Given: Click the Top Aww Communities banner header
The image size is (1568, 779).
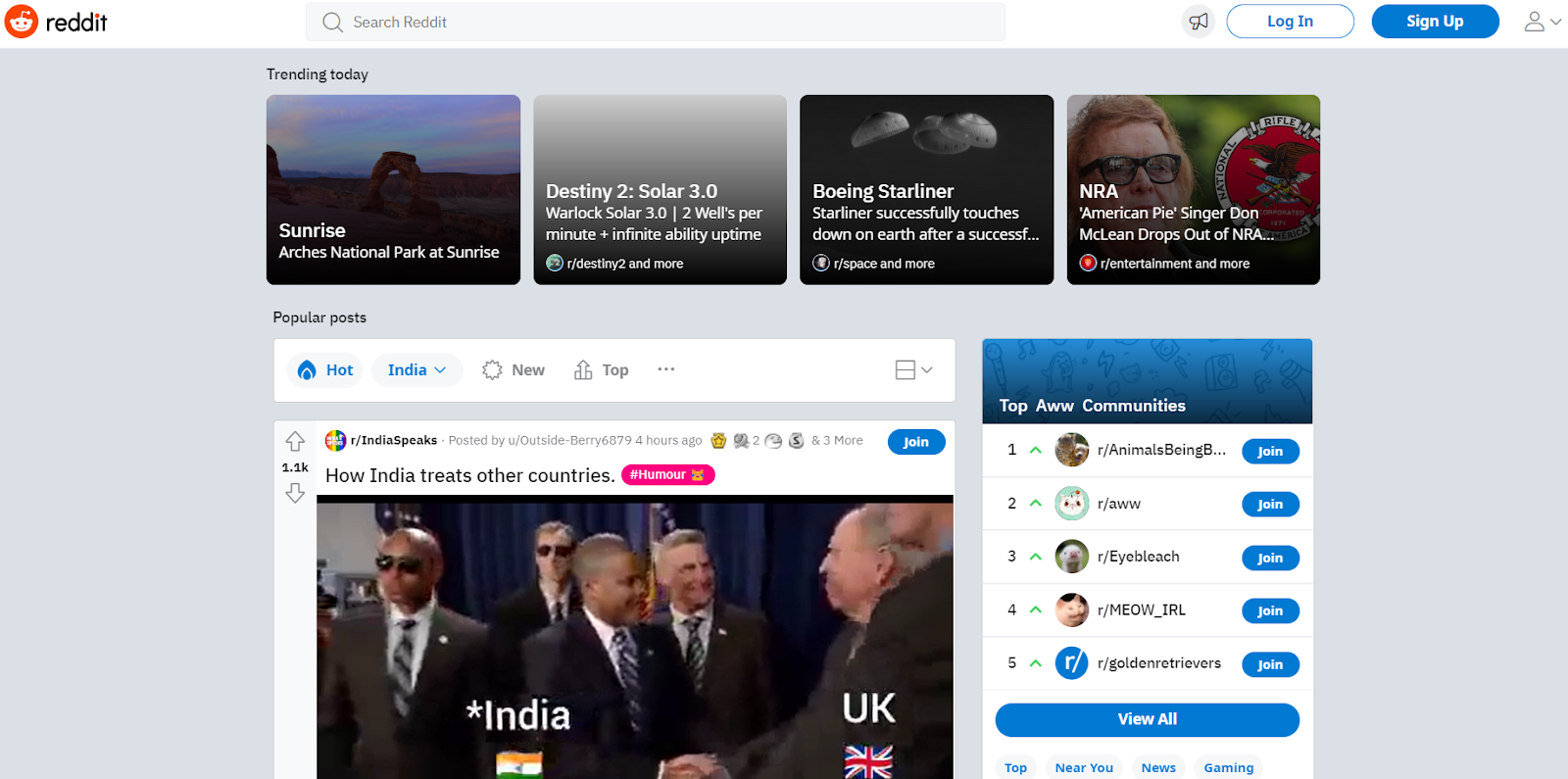Looking at the screenshot, I should click(x=1148, y=381).
